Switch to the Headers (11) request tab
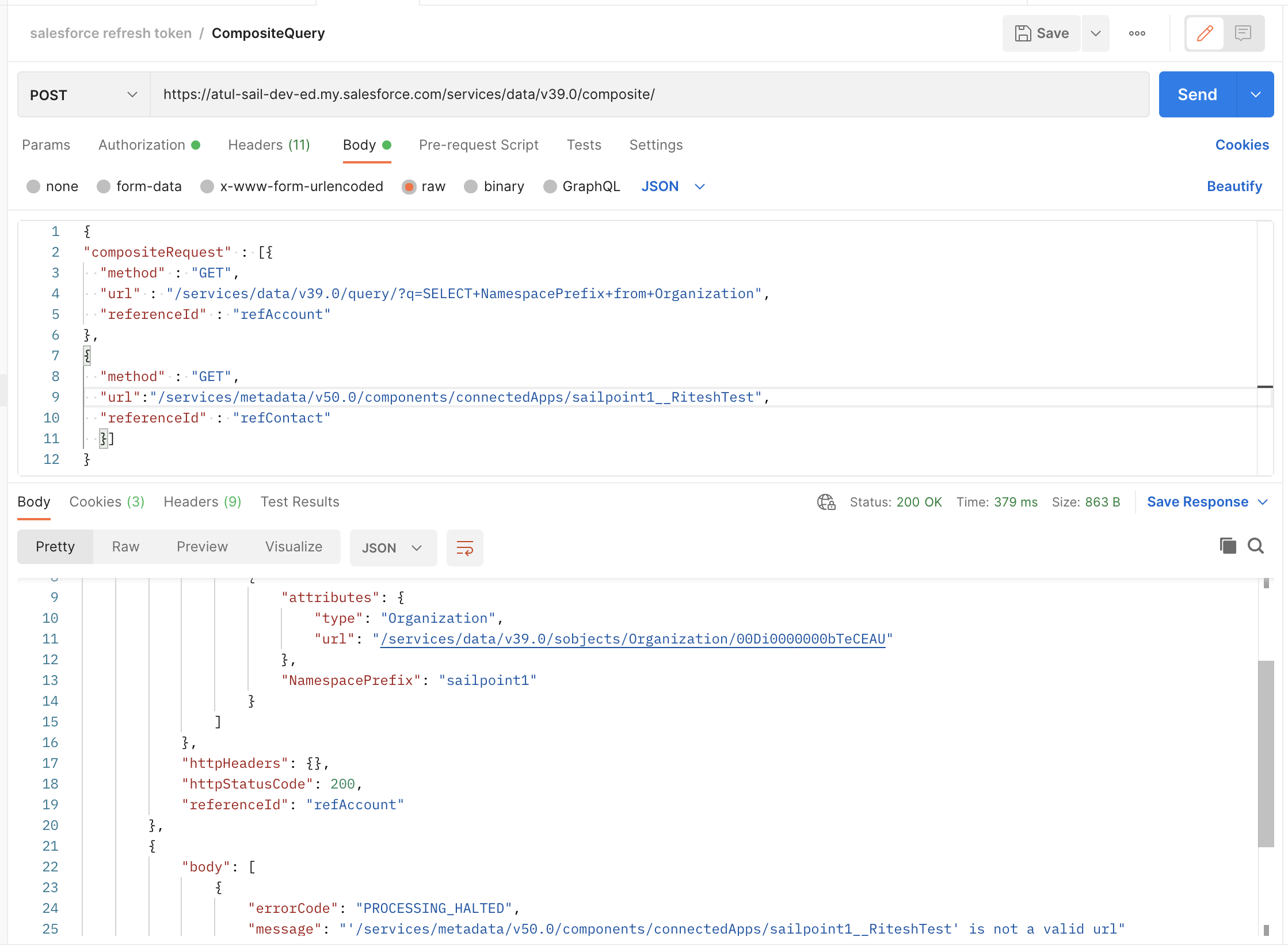The height and width of the screenshot is (952, 1288). click(269, 145)
